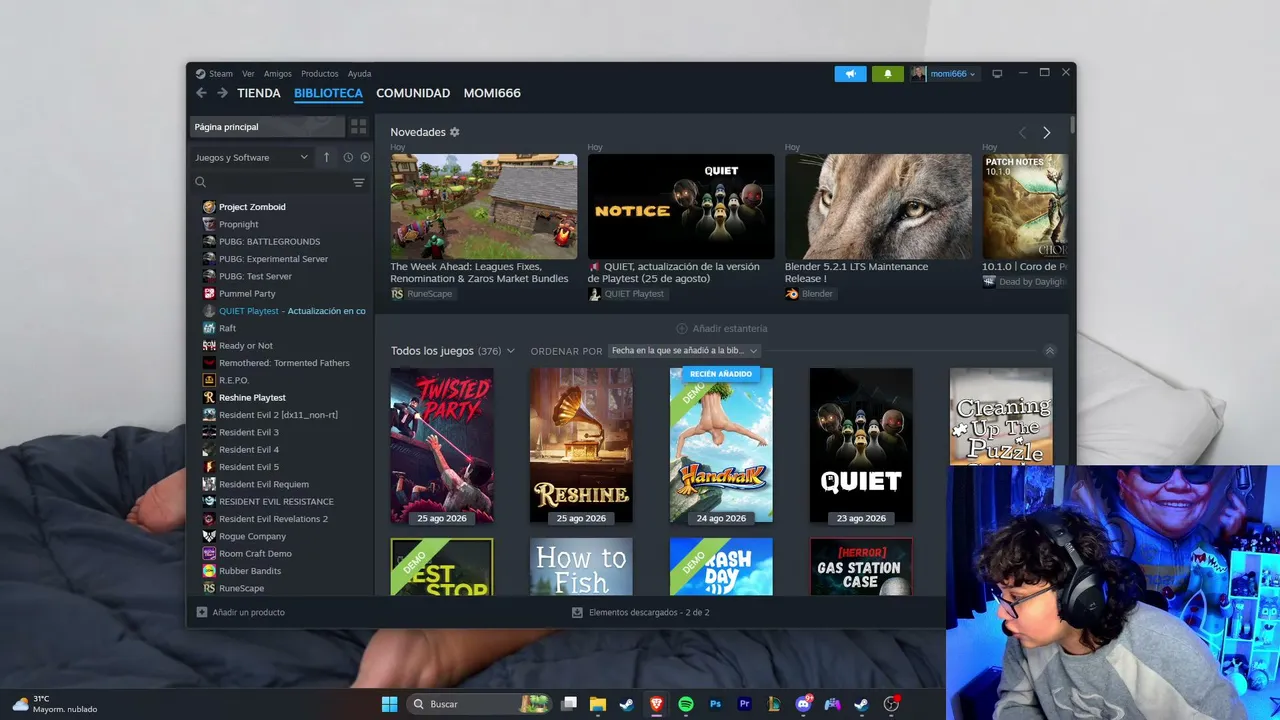Open the Reshine game cover

(581, 446)
